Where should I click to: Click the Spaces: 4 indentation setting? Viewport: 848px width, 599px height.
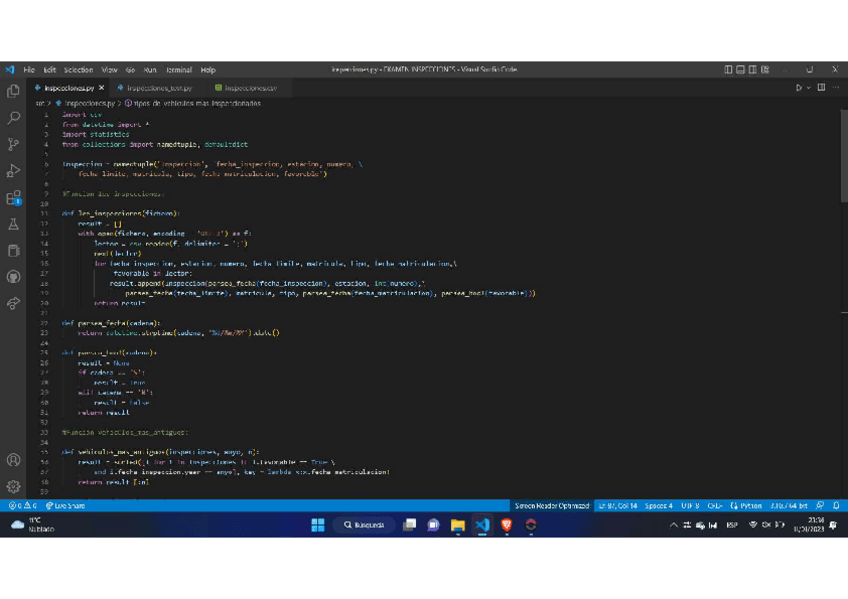[658, 506]
